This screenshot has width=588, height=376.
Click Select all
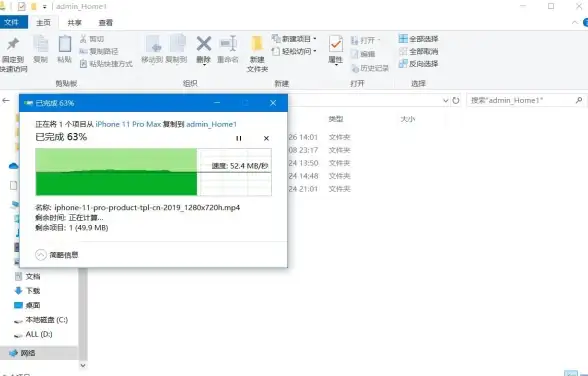418,39
